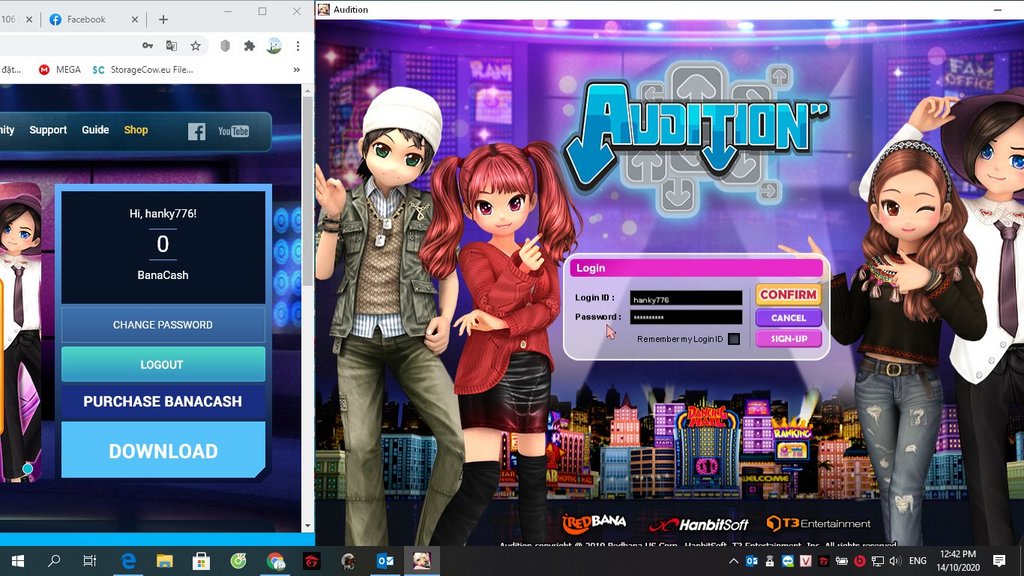Click PURCHASE BANACASH
The width and height of the screenshot is (1024, 576).
[x=163, y=401]
